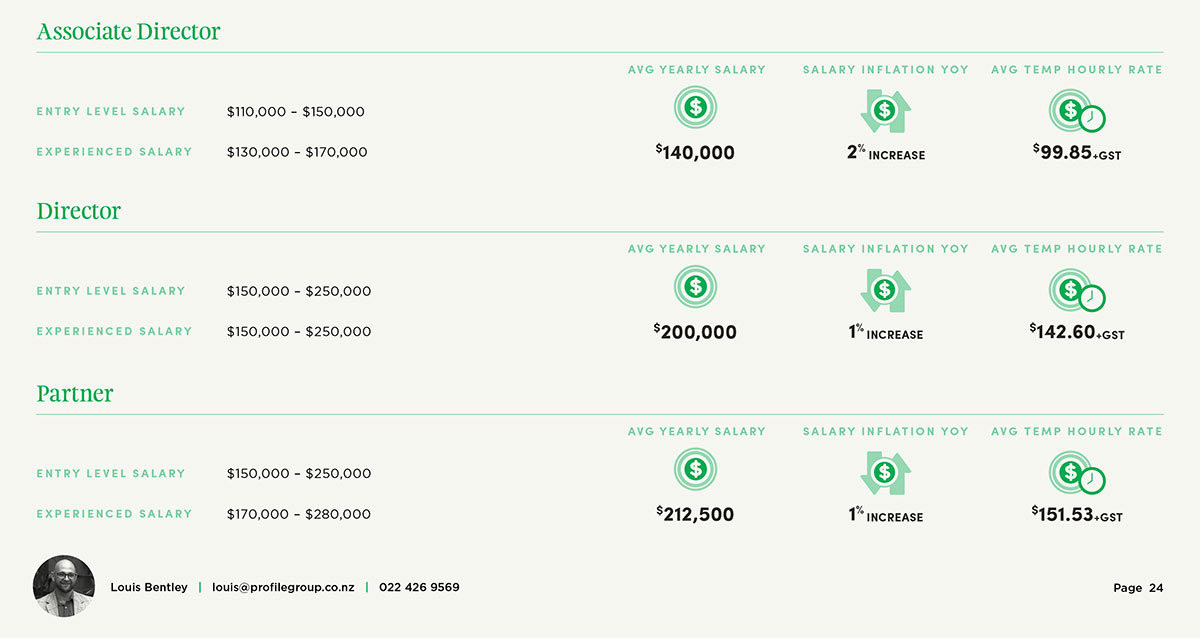Click the Partner salary inflation arrows icon
Viewport: 1200px width, 638px height.
coord(885,472)
